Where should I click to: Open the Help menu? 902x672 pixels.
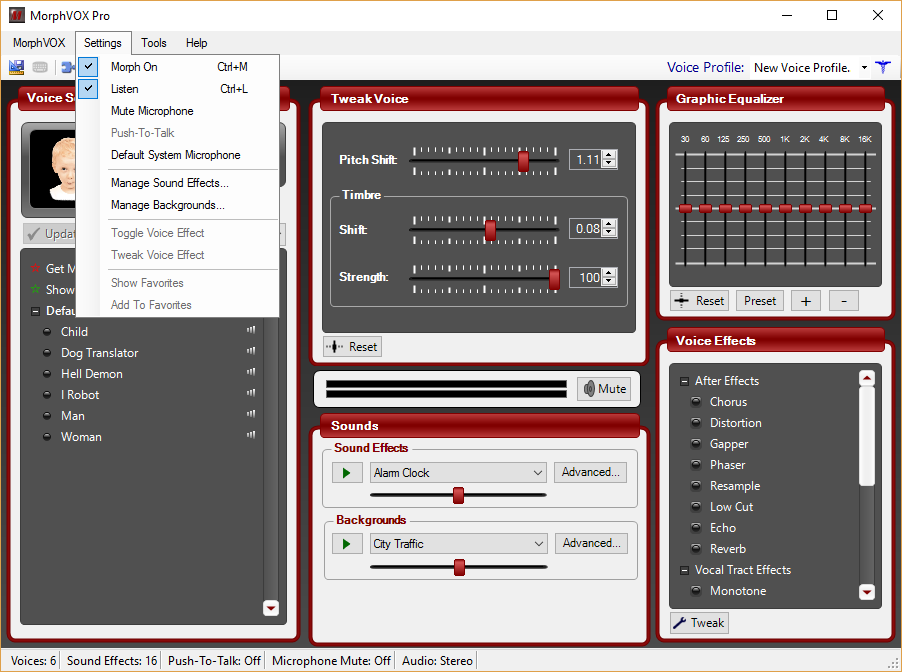(196, 43)
